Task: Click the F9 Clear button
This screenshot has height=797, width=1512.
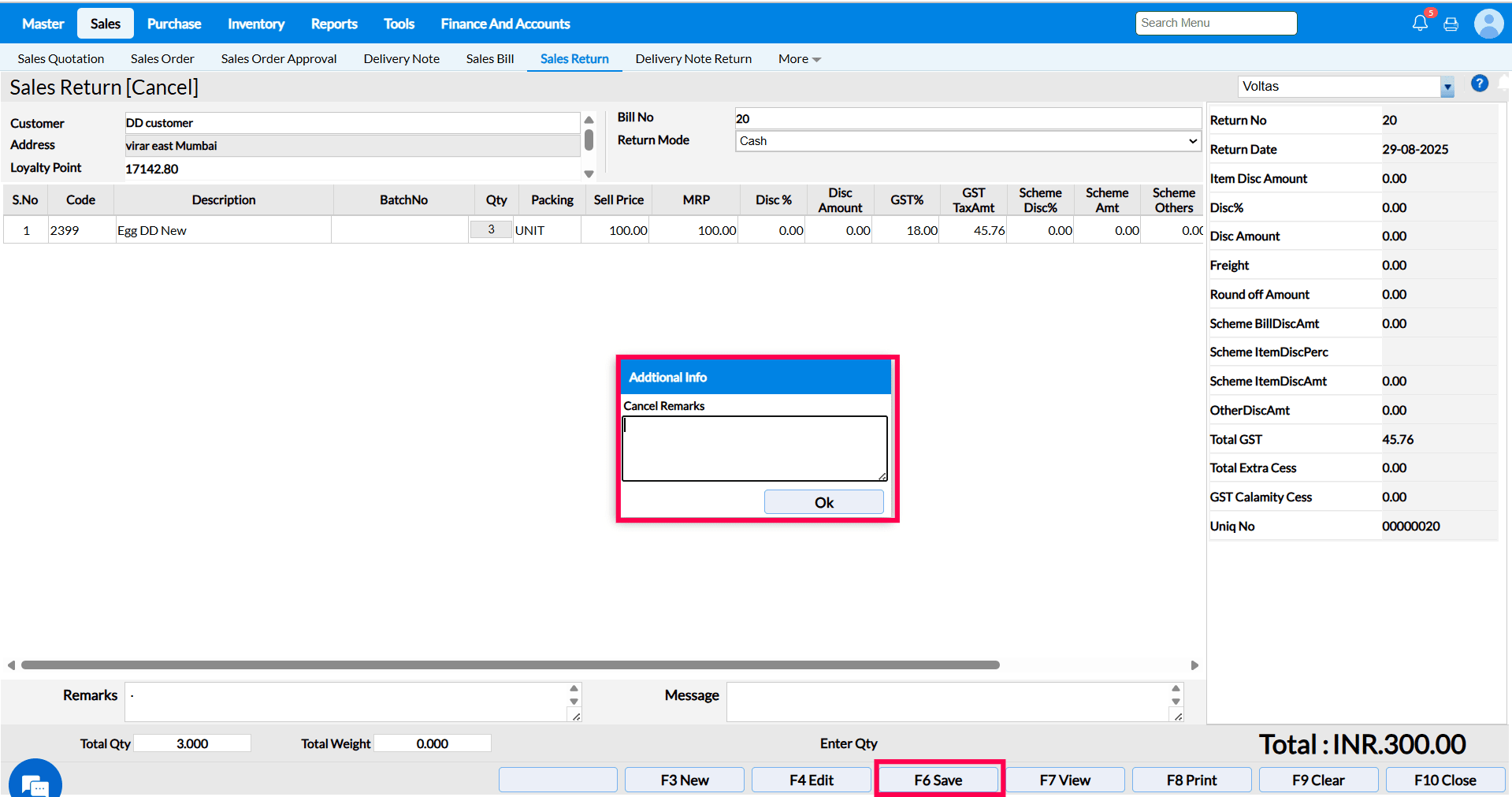Action: (x=1319, y=780)
